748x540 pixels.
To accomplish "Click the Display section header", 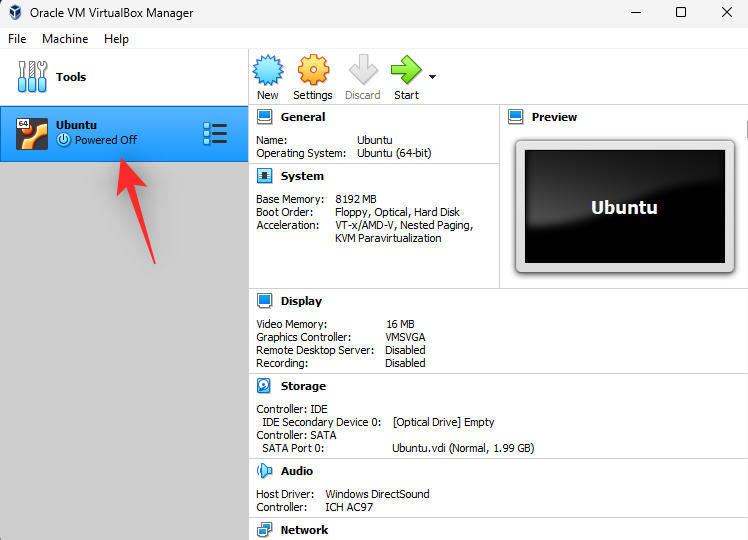I will pyautogui.click(x=301, y=301).
